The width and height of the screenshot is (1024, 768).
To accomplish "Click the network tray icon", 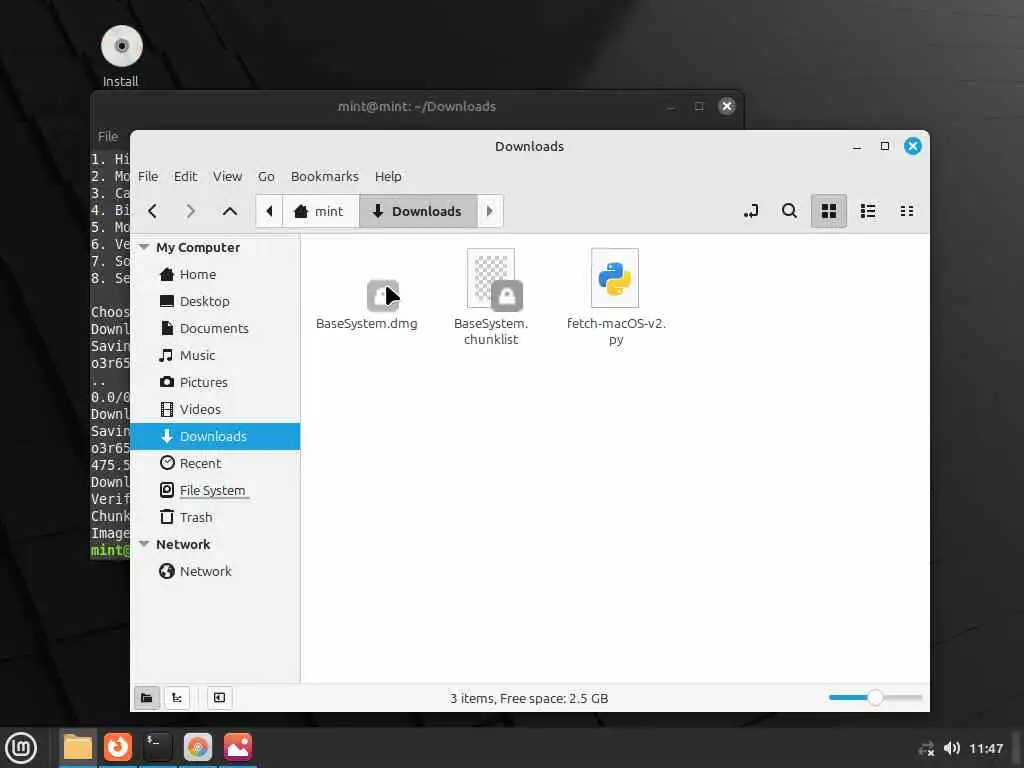I will (x=925, y=748).
